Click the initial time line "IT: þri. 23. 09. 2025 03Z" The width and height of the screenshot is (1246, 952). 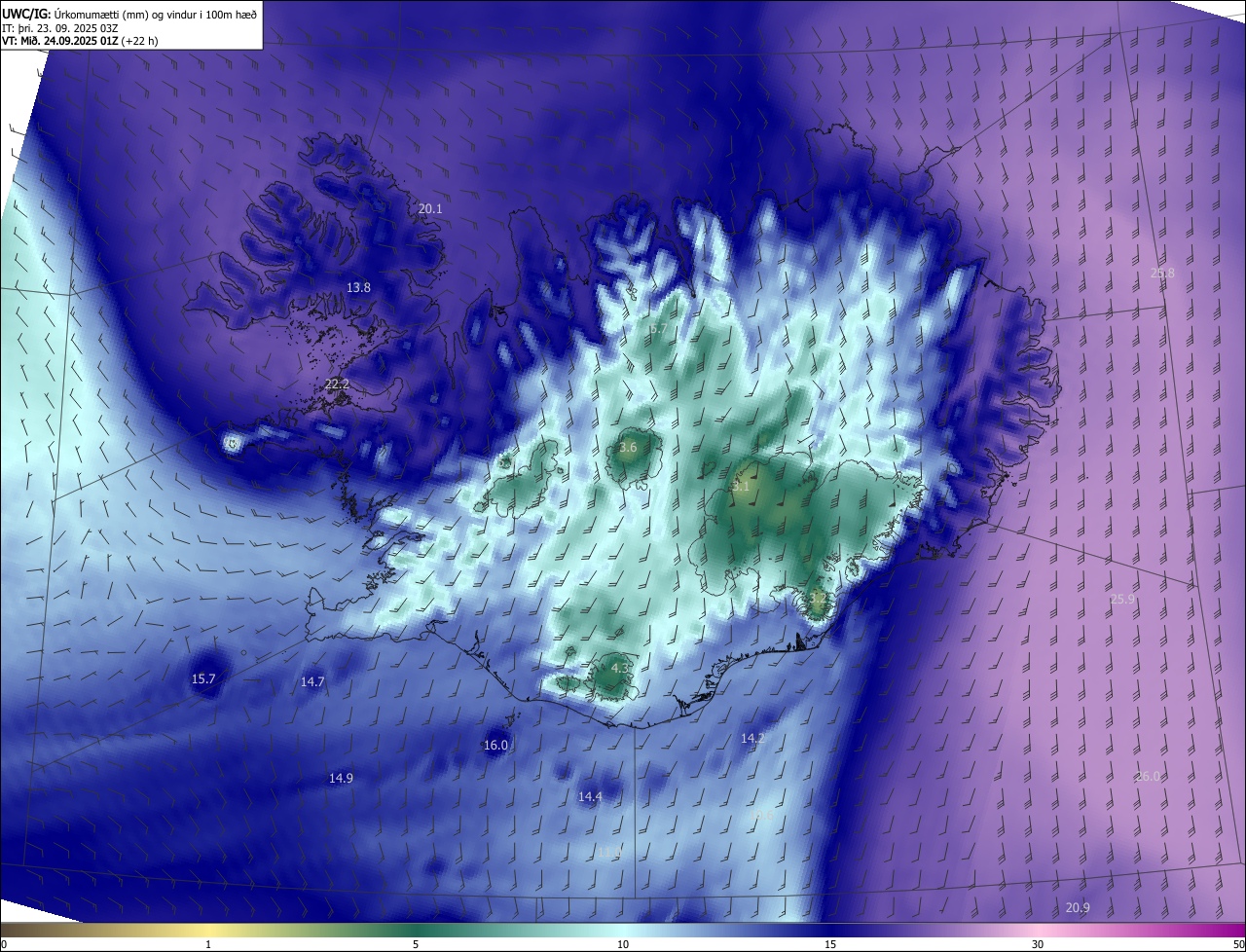pyautogui.click(x=60, y=27)
